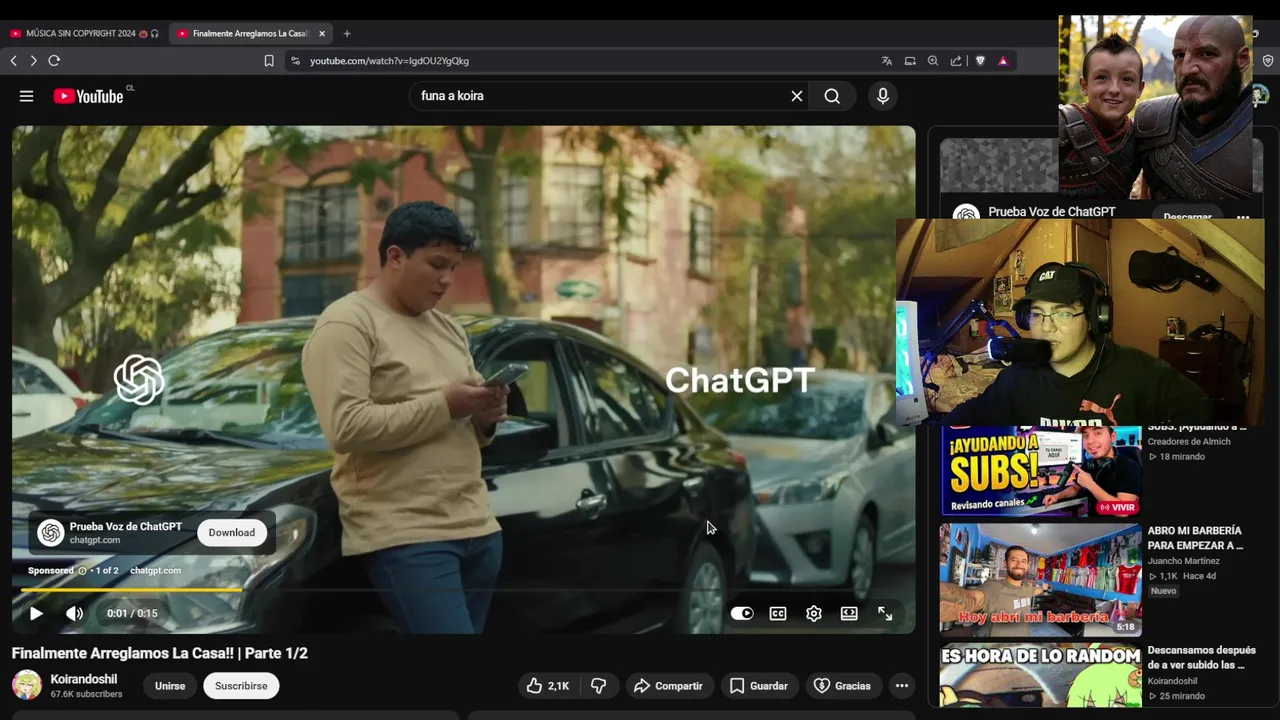
Task: Click the Unirse button
Action: click(170, 686)
